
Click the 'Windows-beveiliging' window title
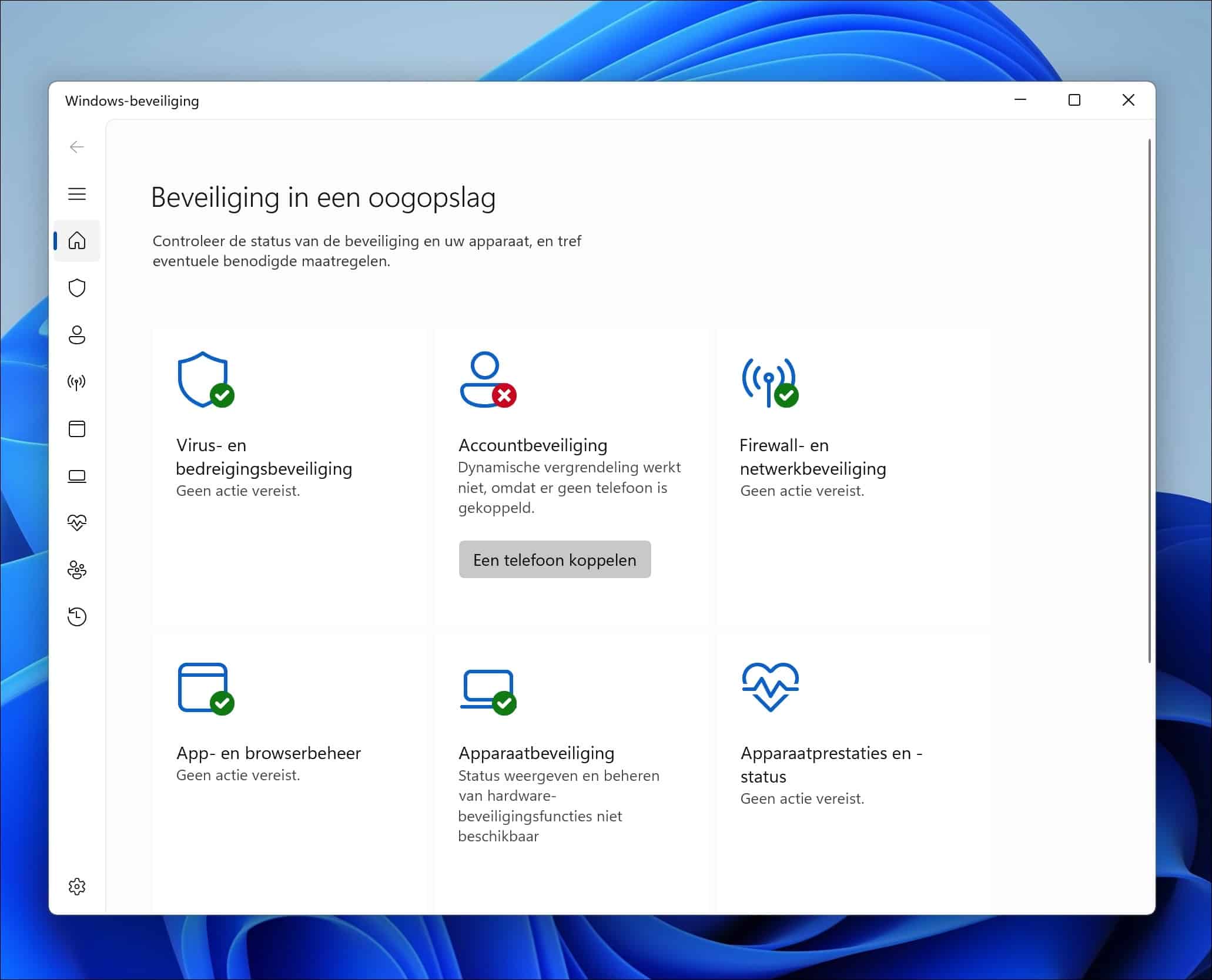(132, 101)
